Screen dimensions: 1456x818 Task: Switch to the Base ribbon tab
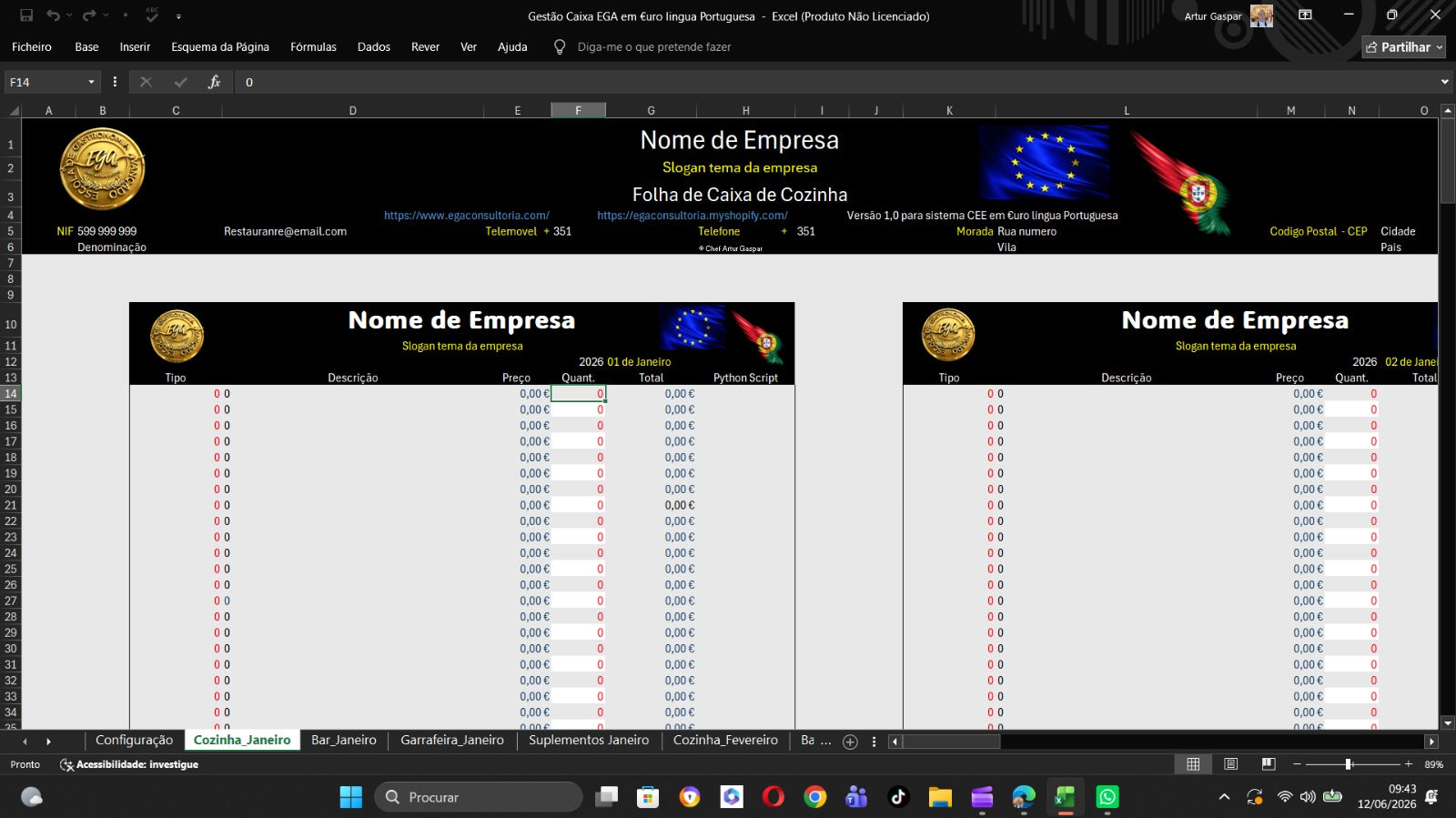pos(86,47)
